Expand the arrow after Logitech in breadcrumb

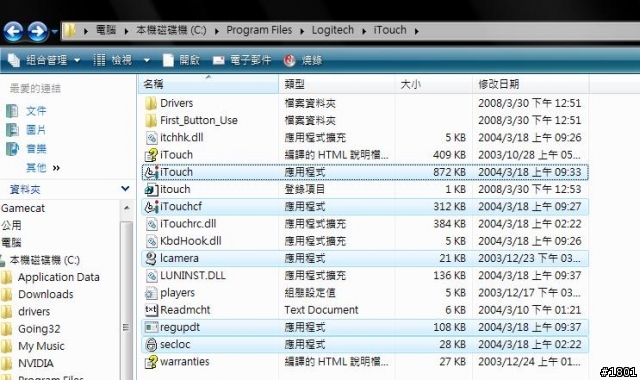pos(364,31)
